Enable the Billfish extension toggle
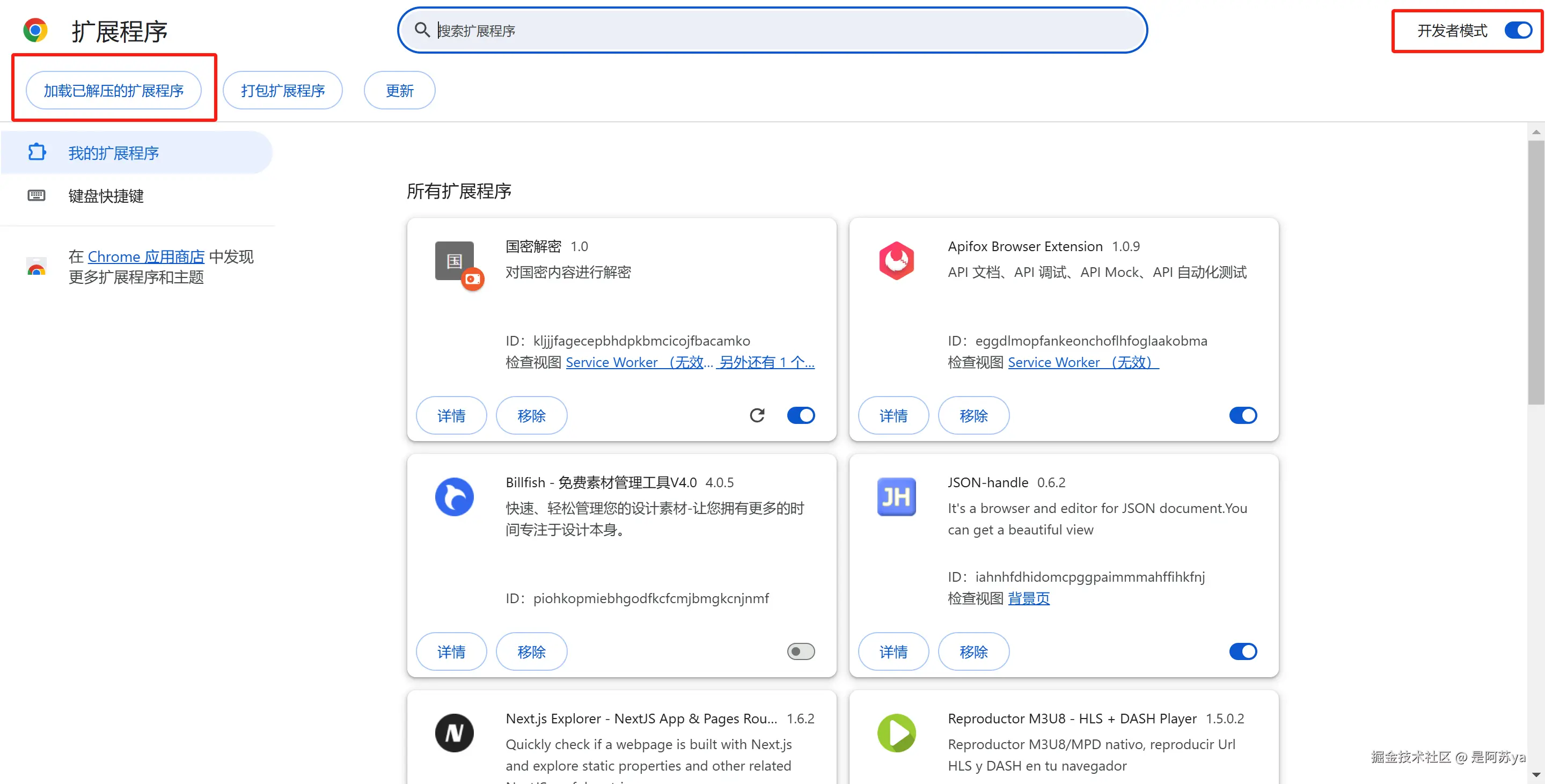Viewport: 1545px width, 784px height. pos(801,651)
